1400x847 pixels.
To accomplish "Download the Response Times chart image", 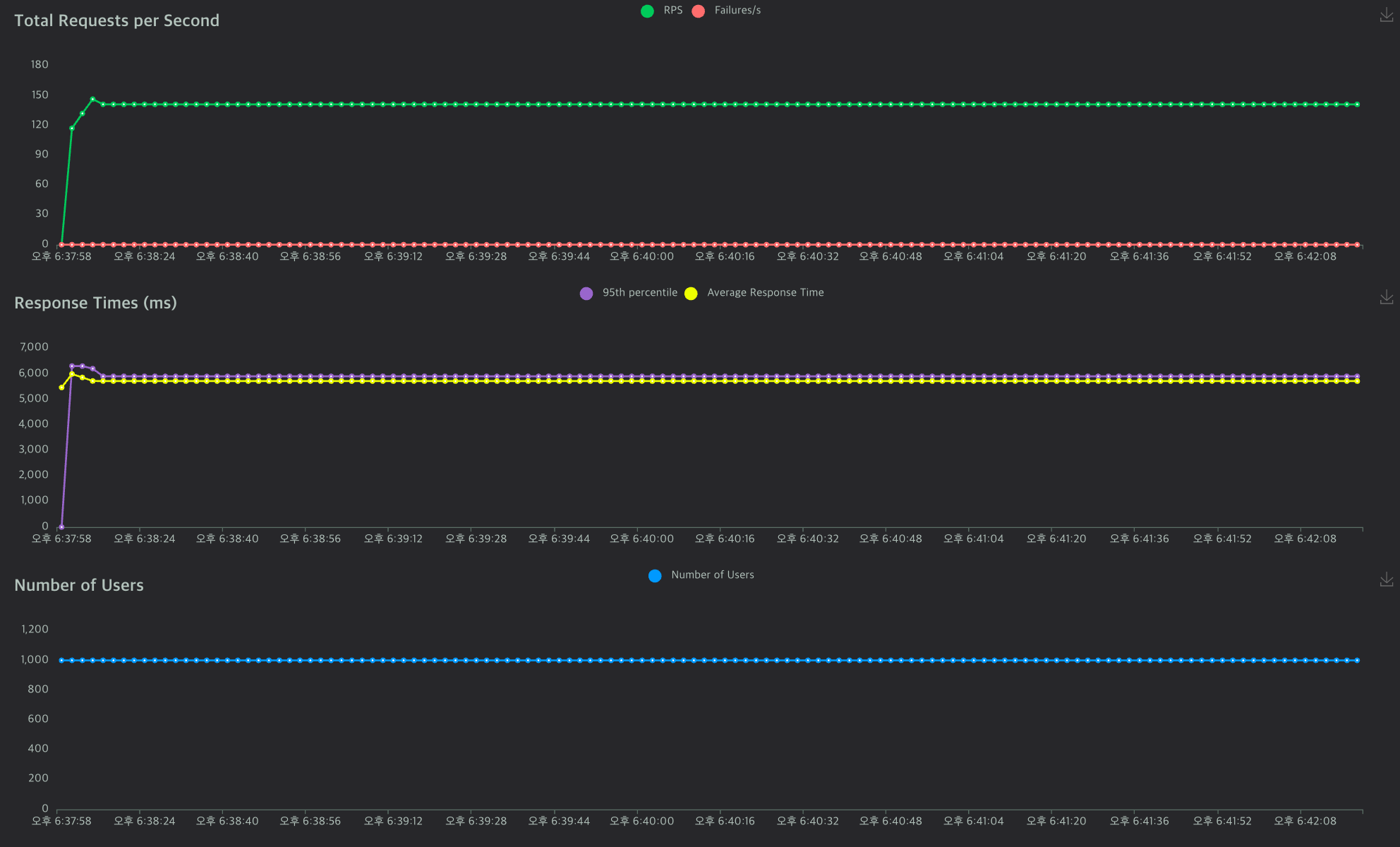I will (1386, 297).
